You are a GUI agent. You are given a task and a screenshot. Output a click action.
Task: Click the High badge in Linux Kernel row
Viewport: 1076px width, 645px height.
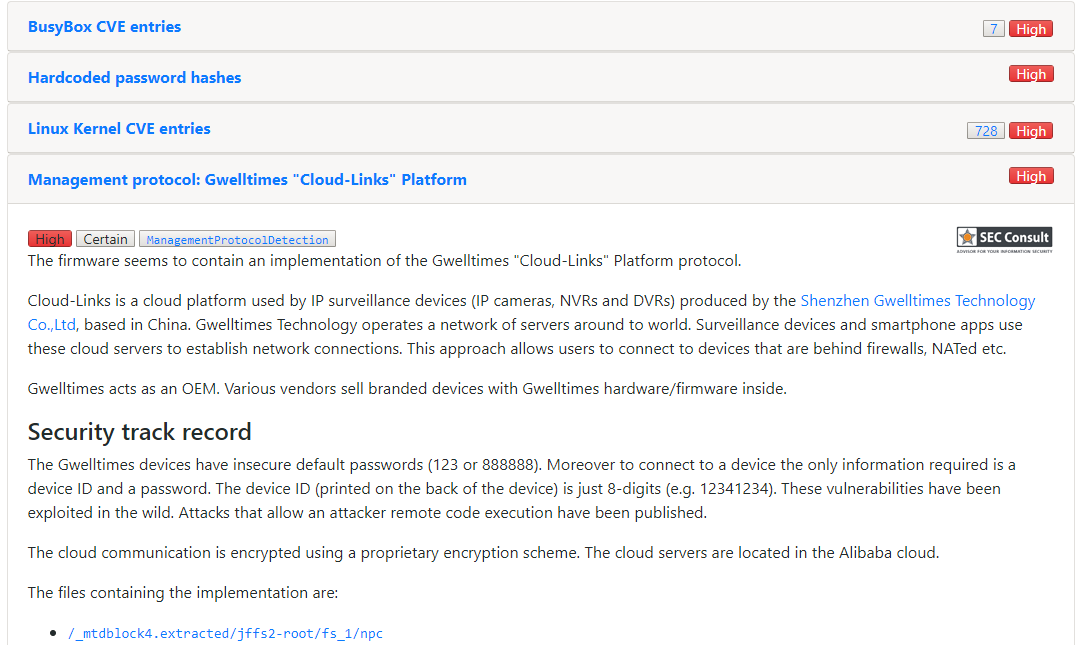(1031, 130)
